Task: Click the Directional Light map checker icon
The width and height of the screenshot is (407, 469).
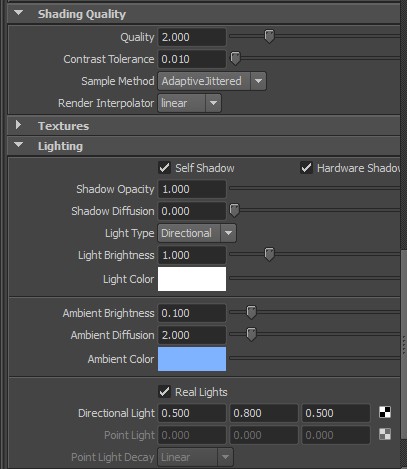Action: [385, 413]
